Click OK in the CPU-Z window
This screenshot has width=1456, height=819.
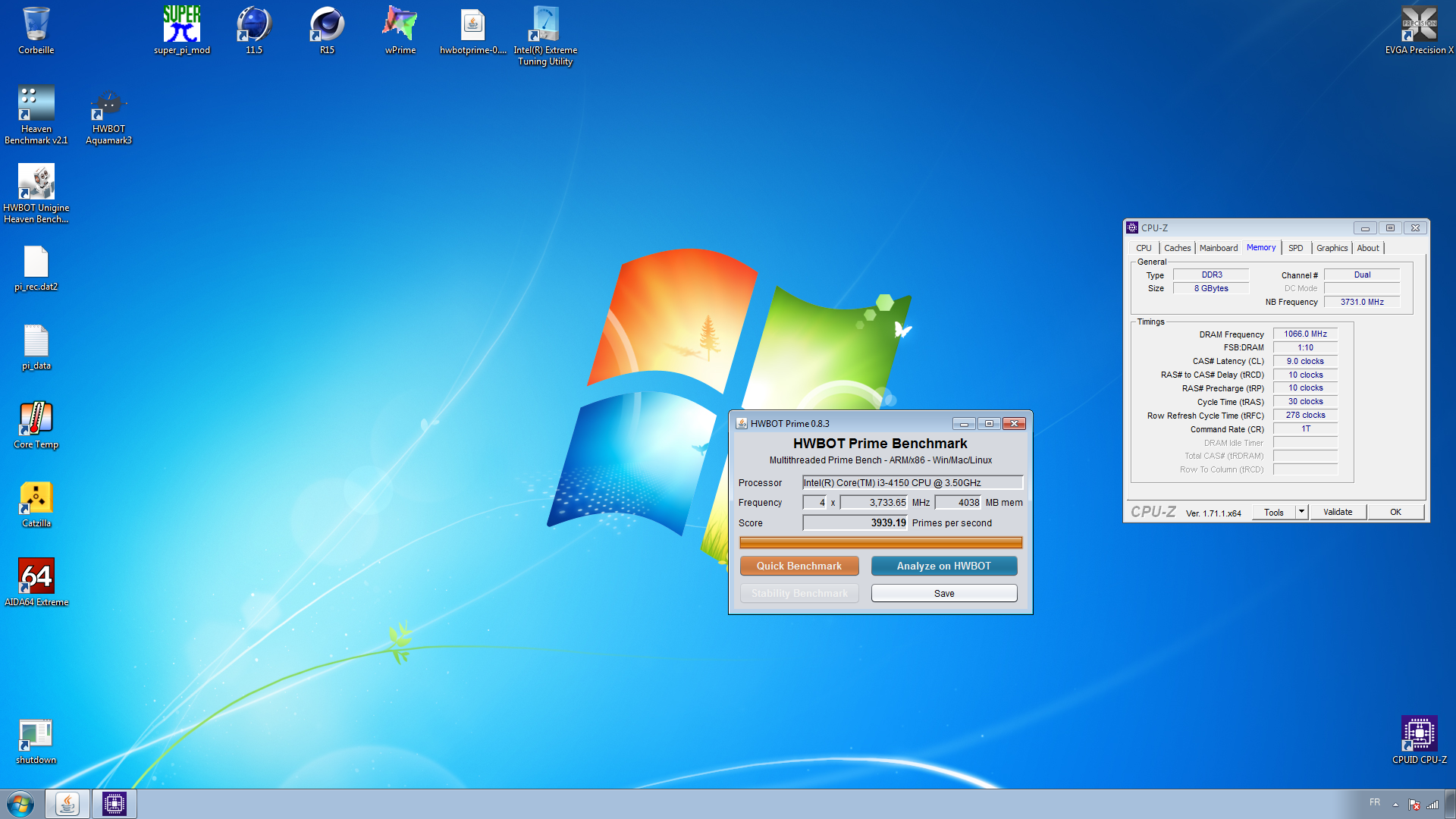click(x=1395, y=512)
